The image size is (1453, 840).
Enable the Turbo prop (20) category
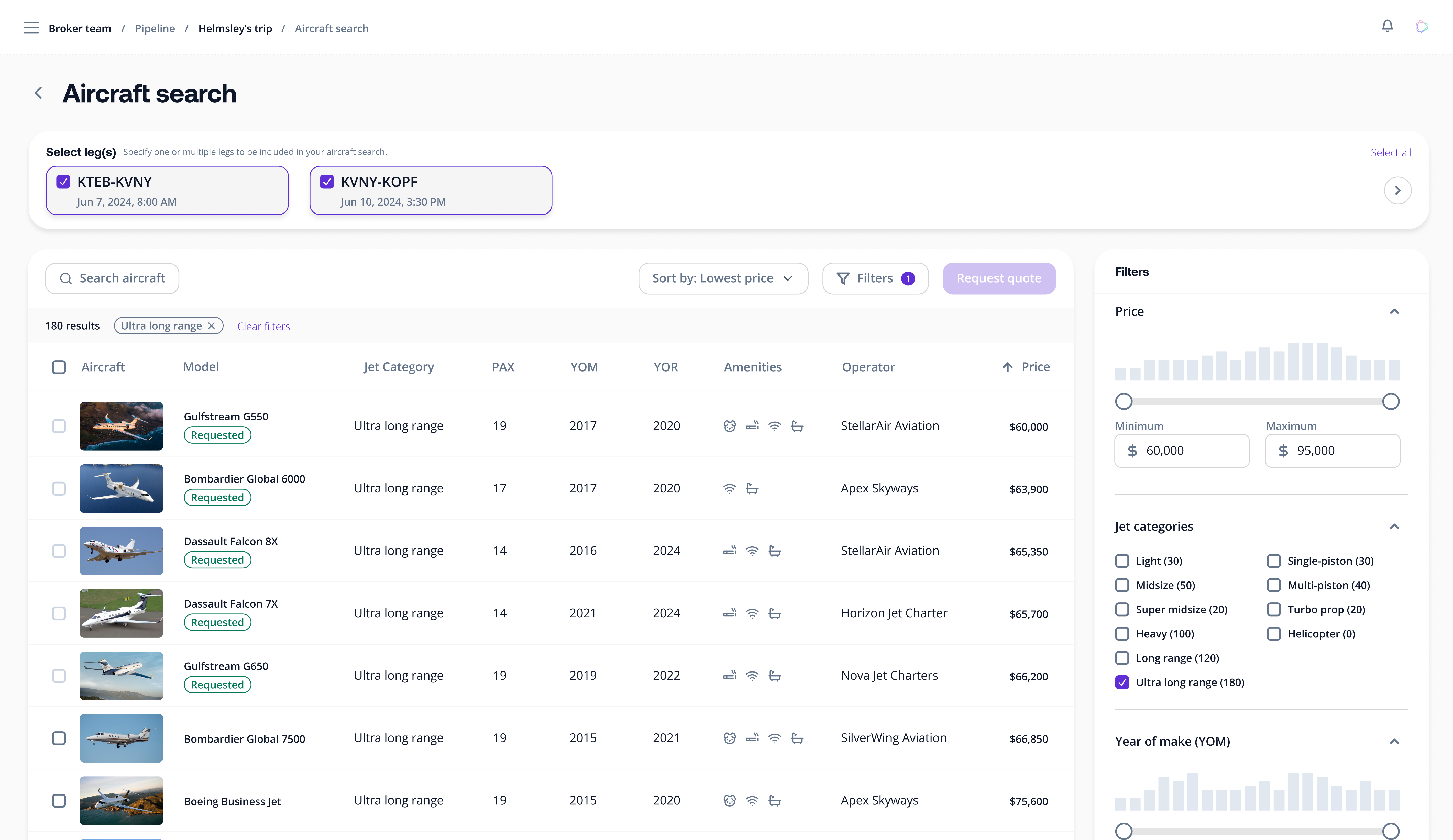pos(1274,609)
